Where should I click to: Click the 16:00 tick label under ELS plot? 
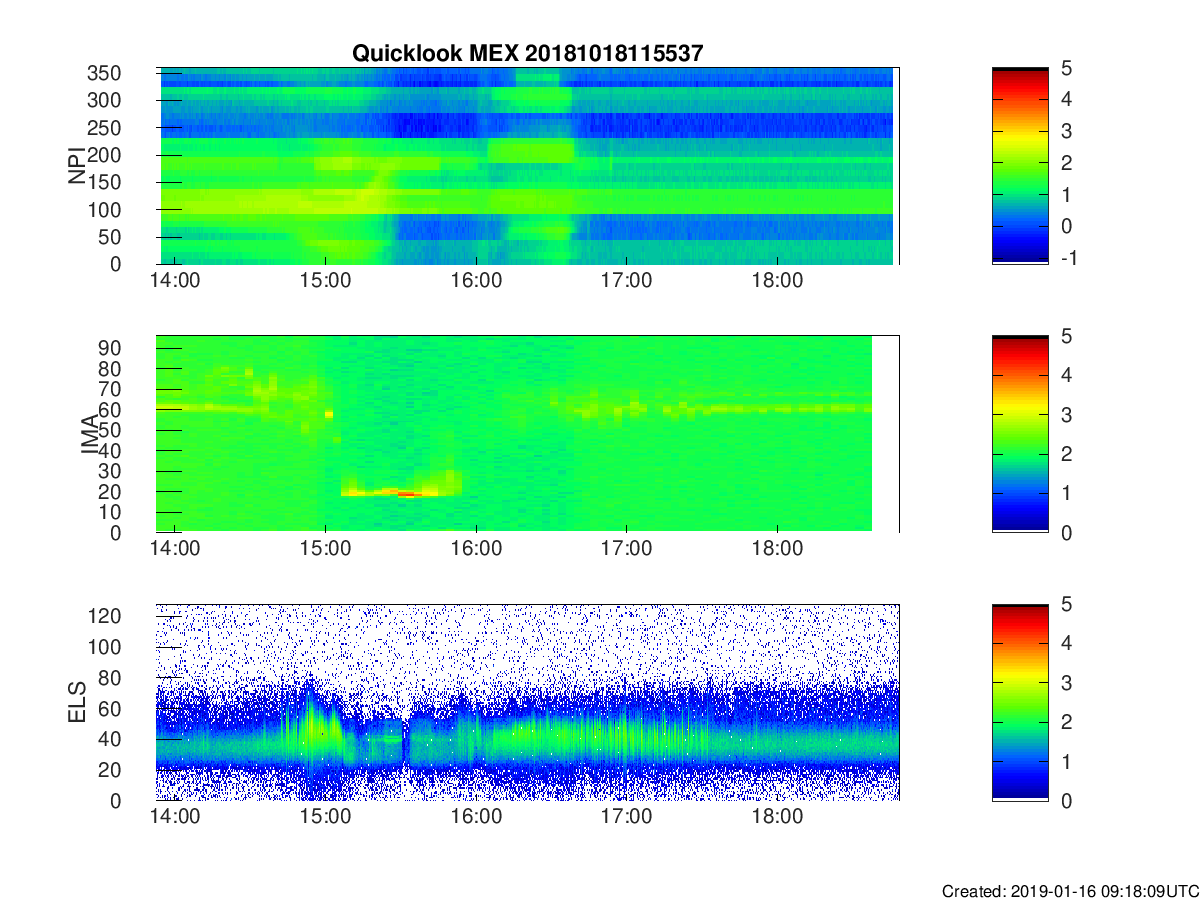476,817
